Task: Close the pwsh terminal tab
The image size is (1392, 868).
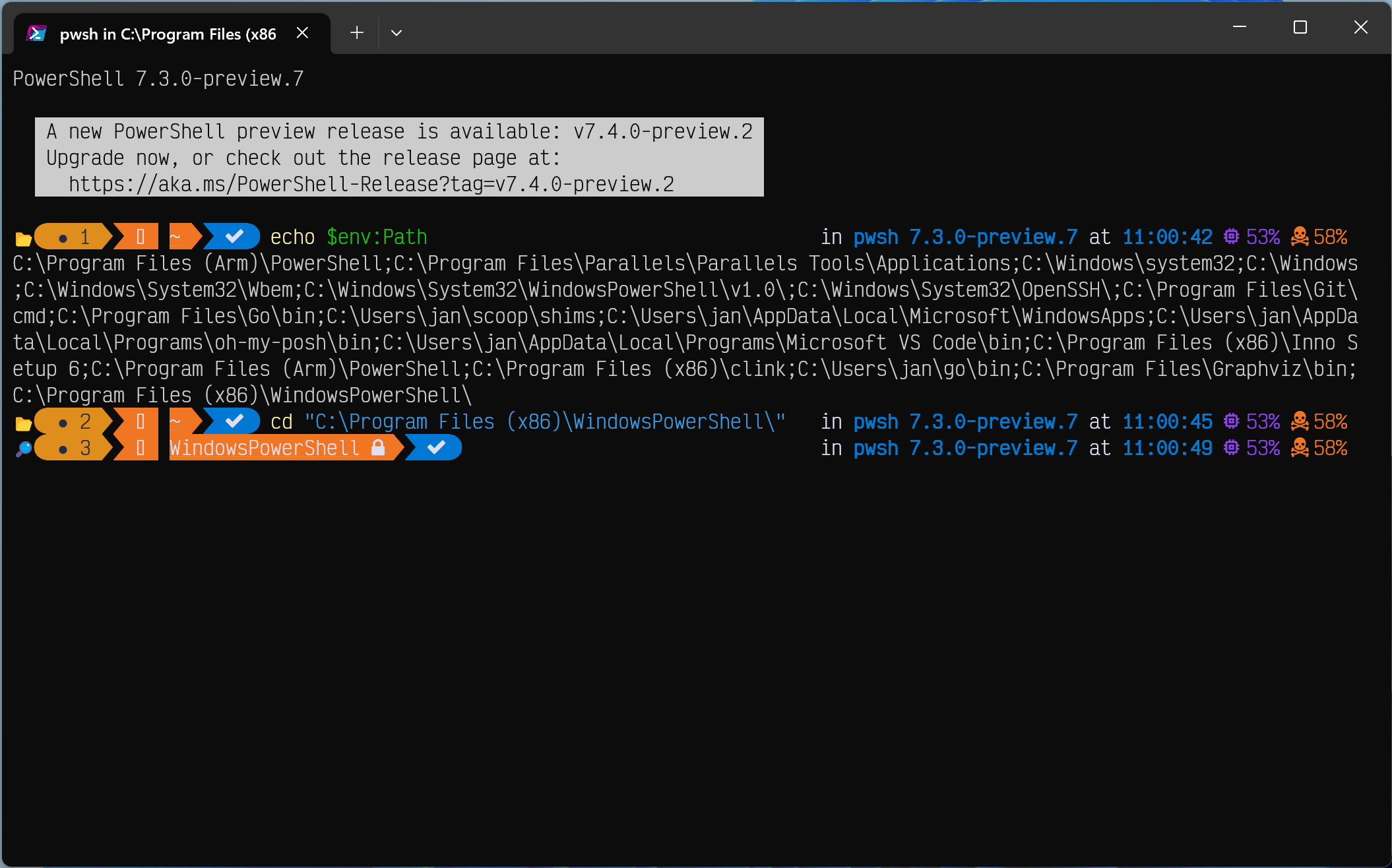Action: pos(303,32)
